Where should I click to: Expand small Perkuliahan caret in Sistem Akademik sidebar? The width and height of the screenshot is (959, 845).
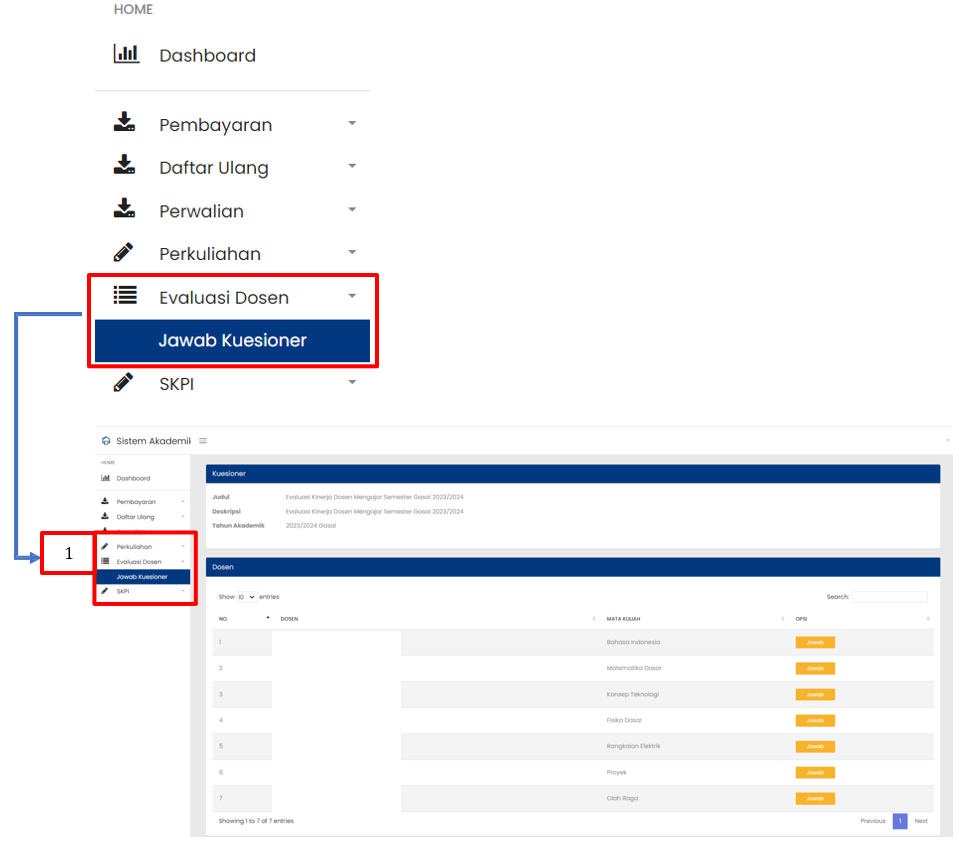coord(183,547)
